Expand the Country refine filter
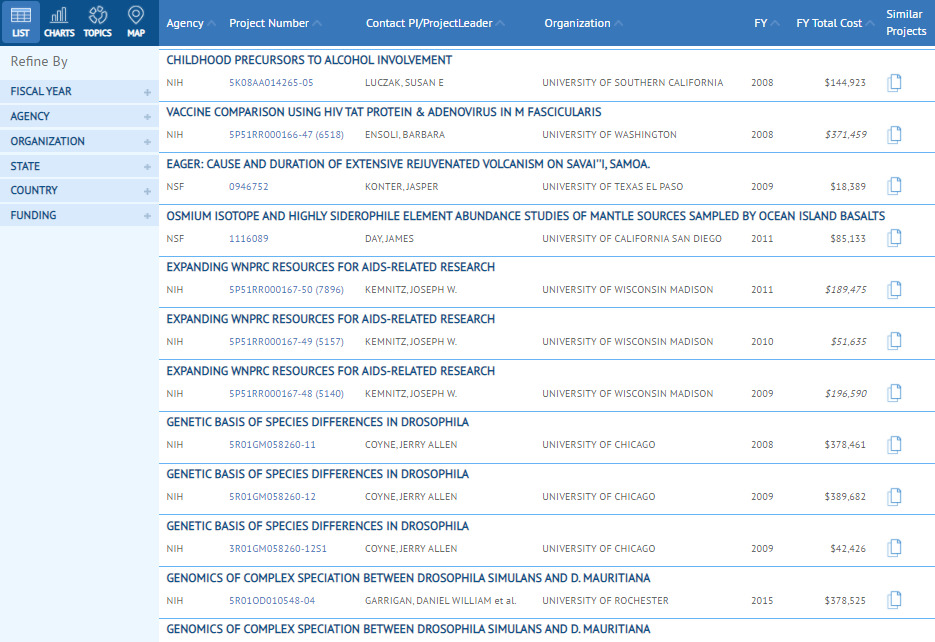 [79, 191]
